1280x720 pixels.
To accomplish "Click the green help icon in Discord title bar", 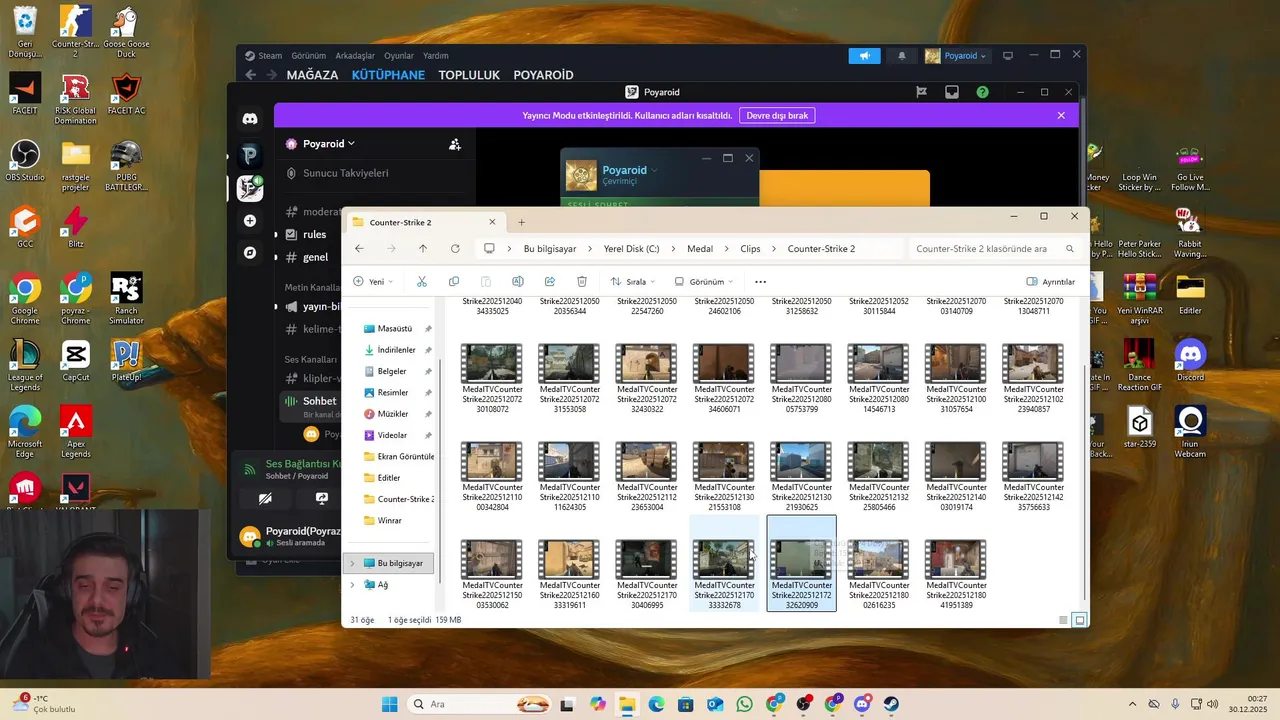I will pyautogui.click(x=982, y=92).
